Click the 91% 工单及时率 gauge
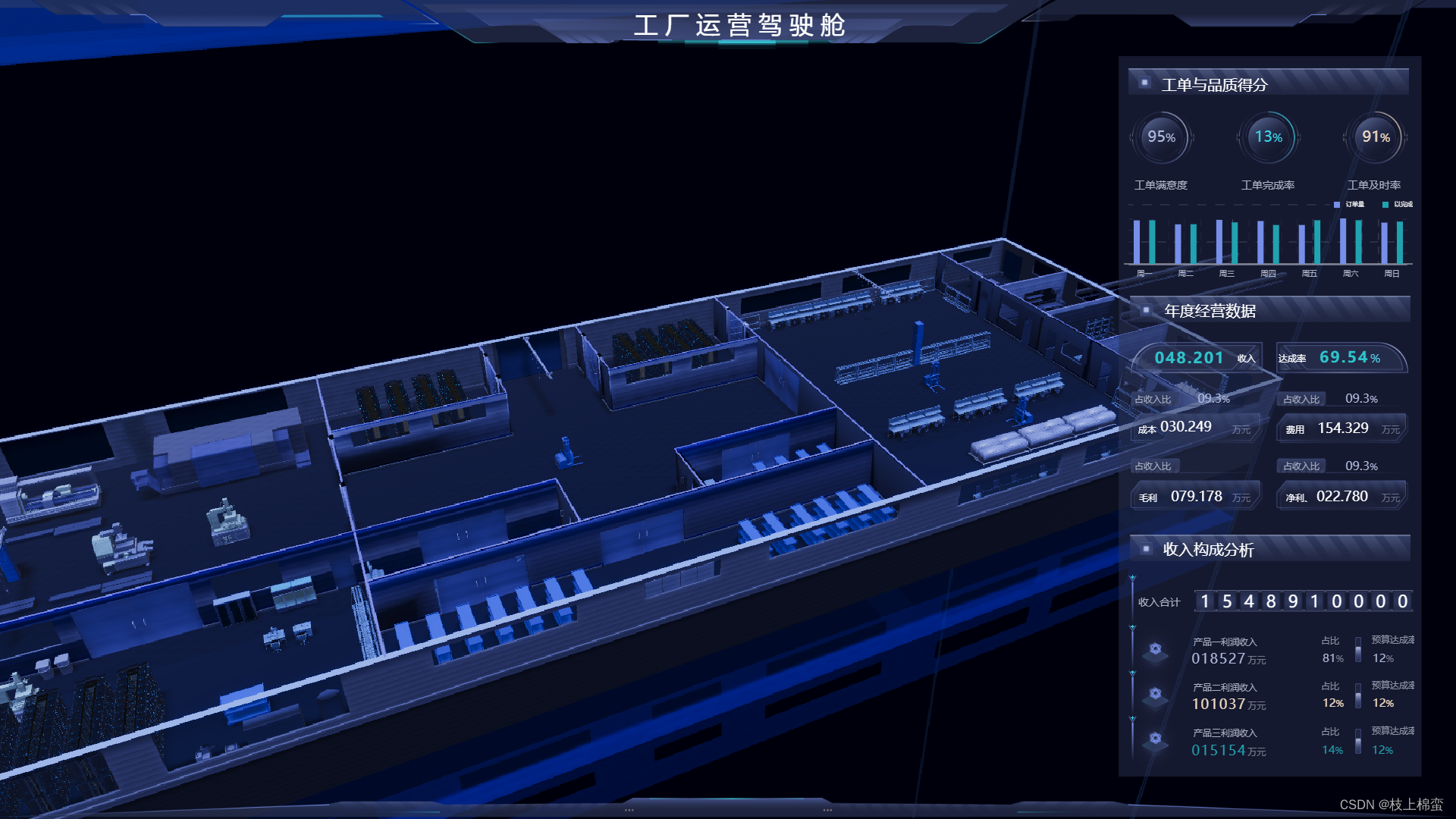 click(x=1375, y=138)
